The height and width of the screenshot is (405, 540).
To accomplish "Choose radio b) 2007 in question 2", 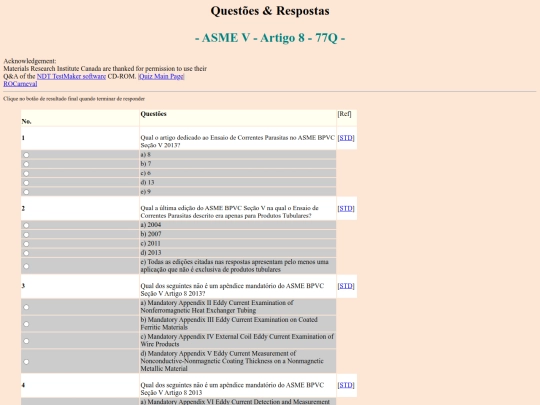I will tap(26, 235).
